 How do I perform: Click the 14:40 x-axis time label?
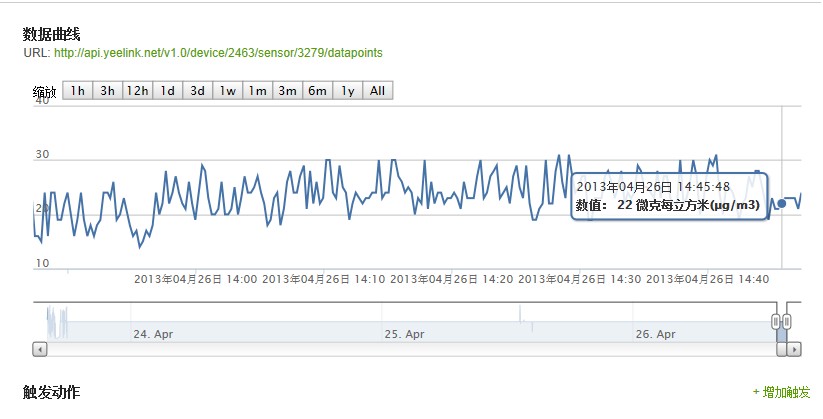(x=708, y=279)
